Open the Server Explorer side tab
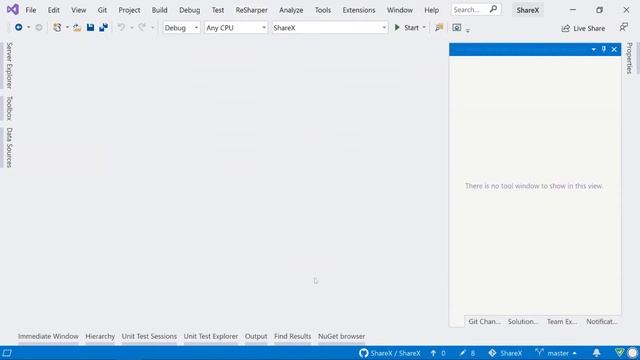640x360 pixels. 9,65
